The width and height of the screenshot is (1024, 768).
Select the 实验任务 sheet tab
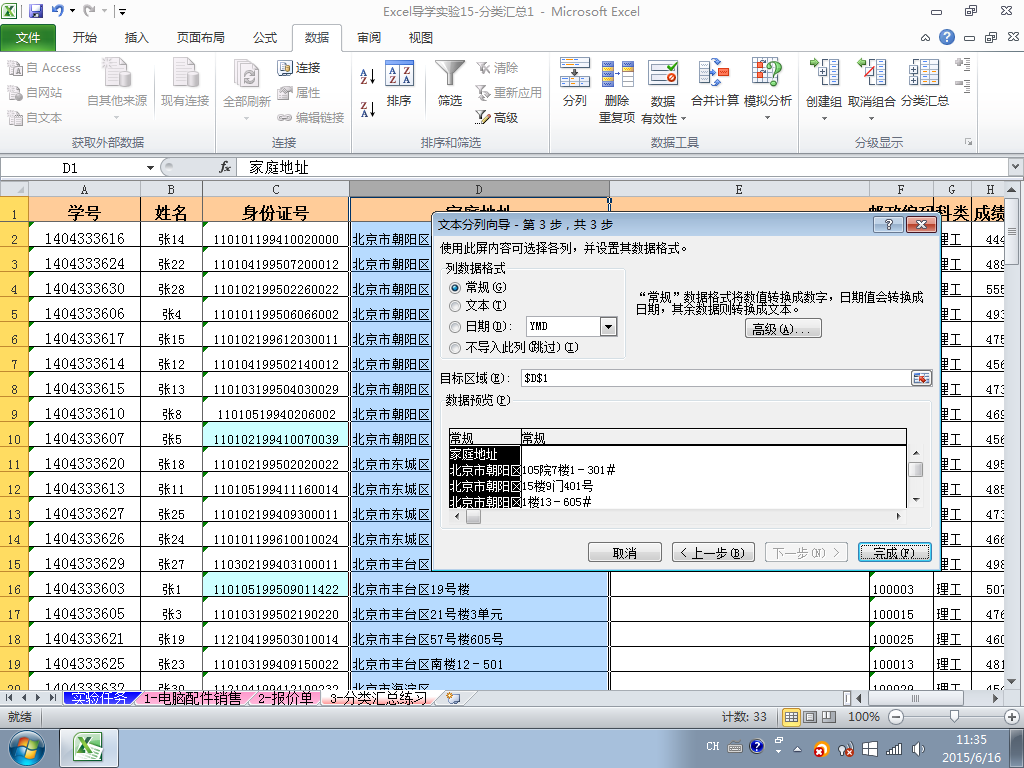click(x=99, y=698)
